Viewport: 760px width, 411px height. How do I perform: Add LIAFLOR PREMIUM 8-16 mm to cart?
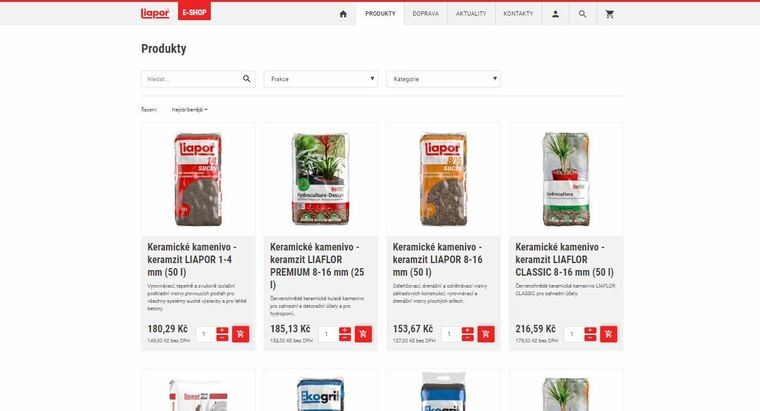pyautogui.click(x=363, y=334)
